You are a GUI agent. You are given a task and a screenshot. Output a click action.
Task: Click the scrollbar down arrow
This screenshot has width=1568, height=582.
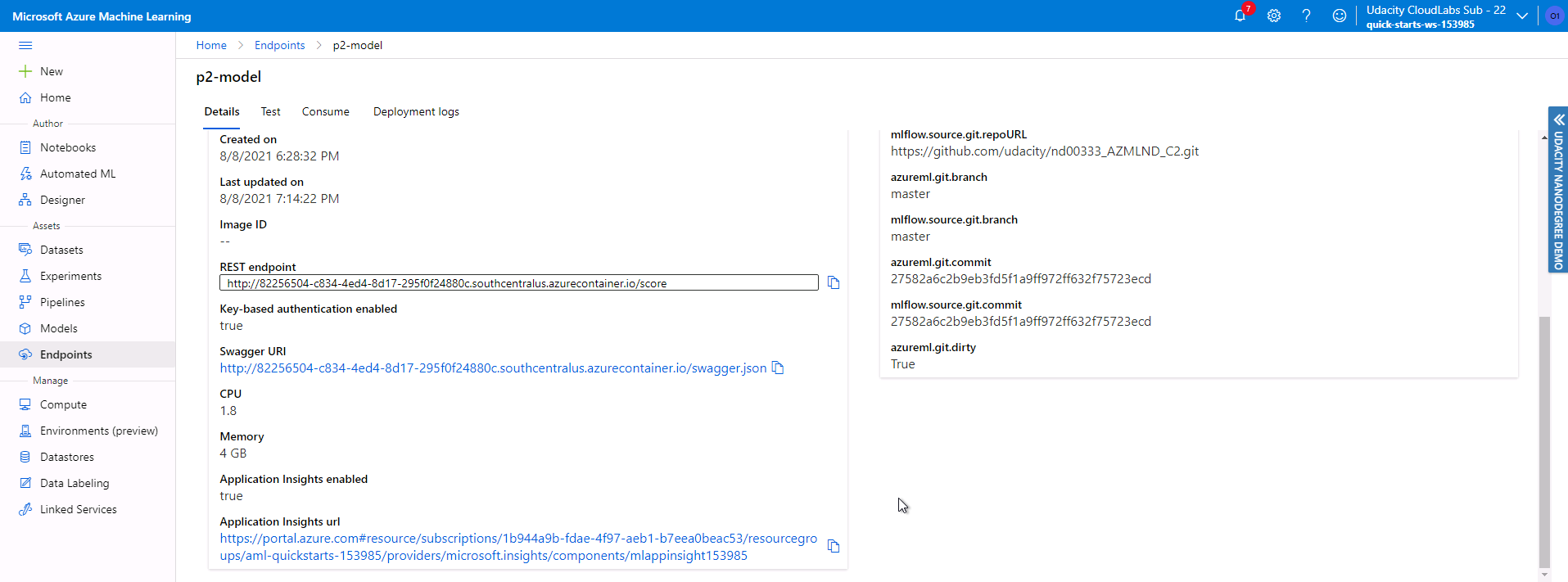pos(1544,575)
